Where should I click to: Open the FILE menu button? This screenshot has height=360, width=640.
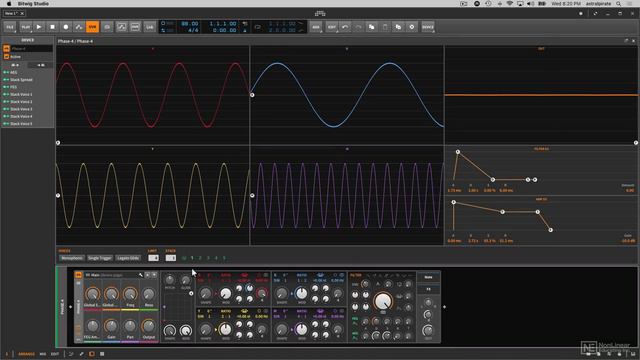click(x=10, y=27)
